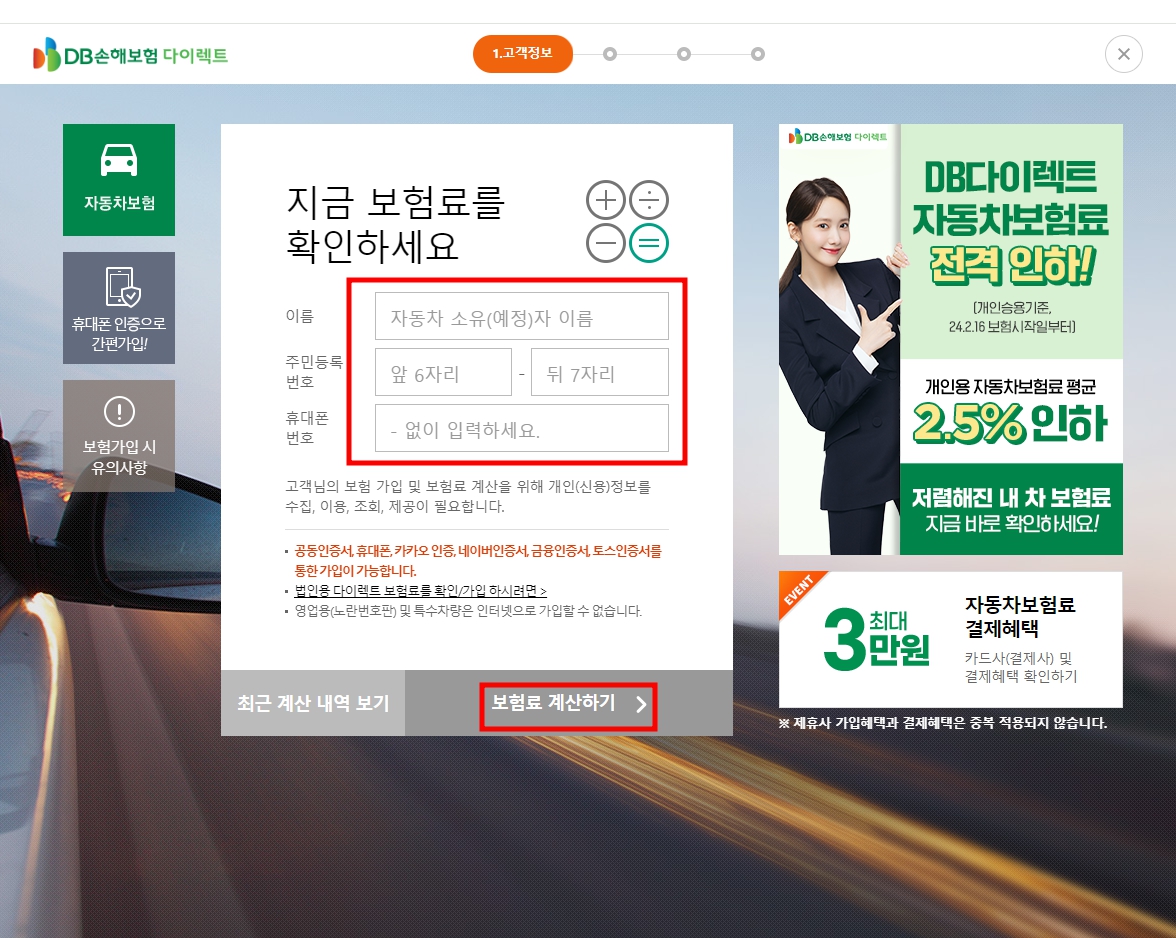Open the 자동차보험 car icon tile
Viewport: 1176px width, 938px height.
coord(118,180)
